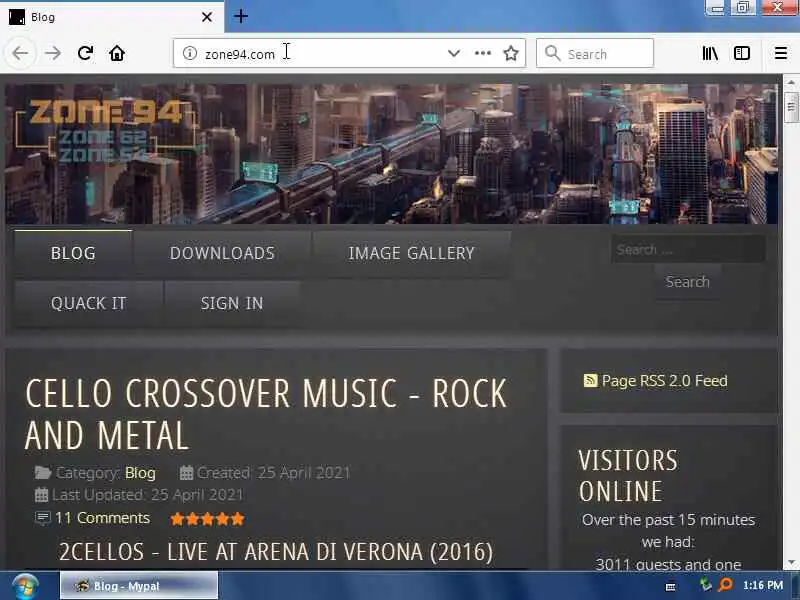Restore down the browser window
This screenshot has width=800, height=600.
coord(743,8)
